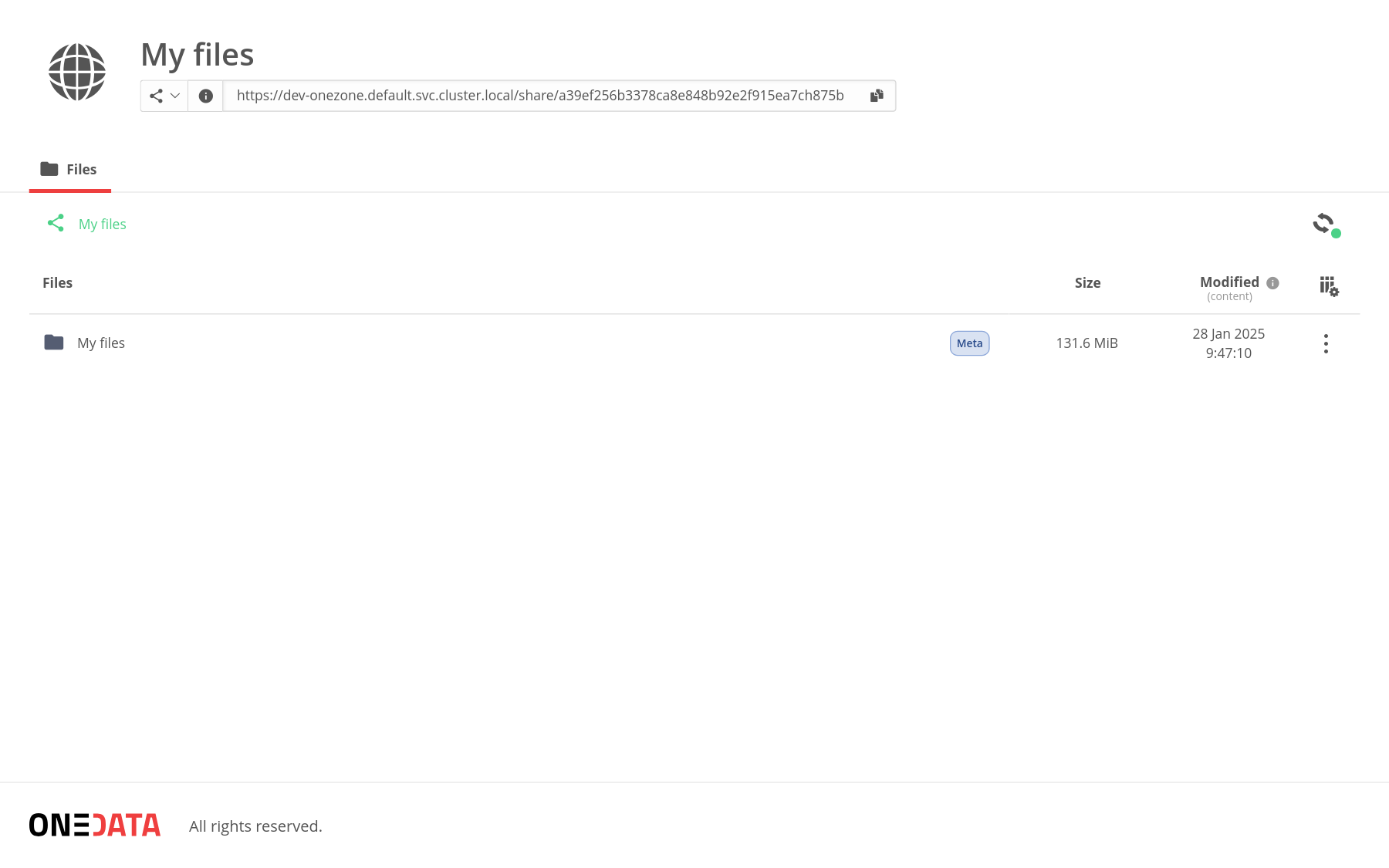Open the share link type dropdown
Screen dimensions: 1389x868
pyautogui.click(x=164, y=96)
